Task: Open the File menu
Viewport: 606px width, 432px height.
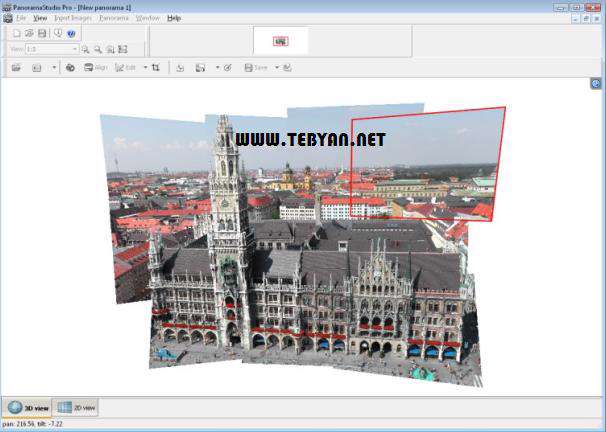Action: coord(21,18)
